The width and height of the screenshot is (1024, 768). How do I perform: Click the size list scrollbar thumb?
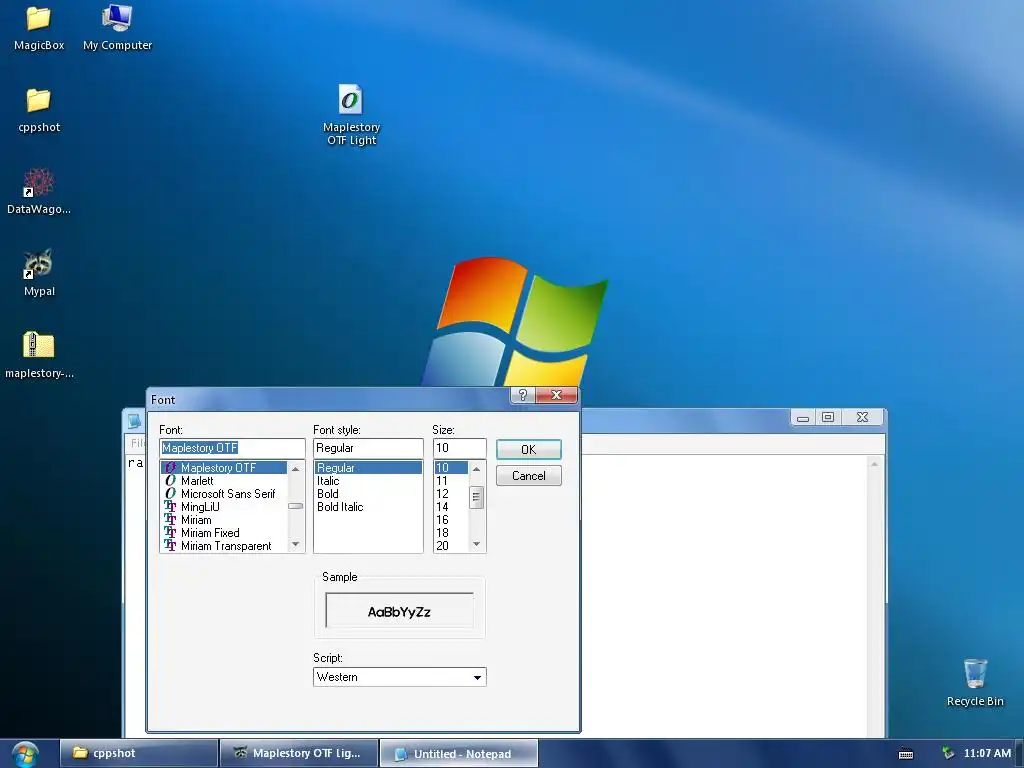coord(476,498)
